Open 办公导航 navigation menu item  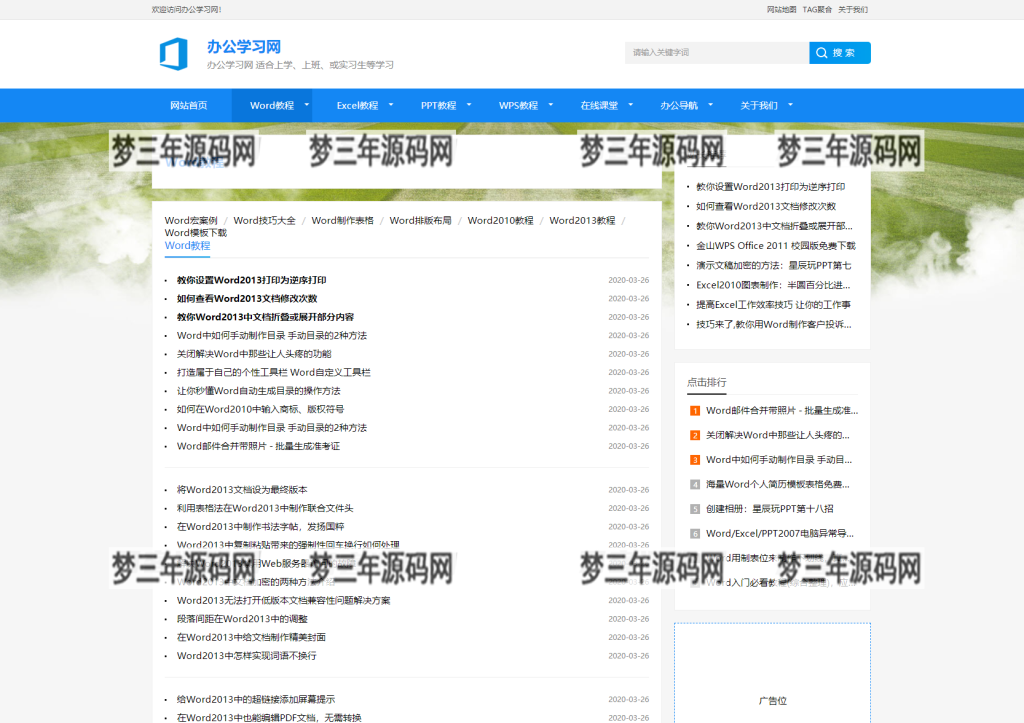(x=679, y=105)
